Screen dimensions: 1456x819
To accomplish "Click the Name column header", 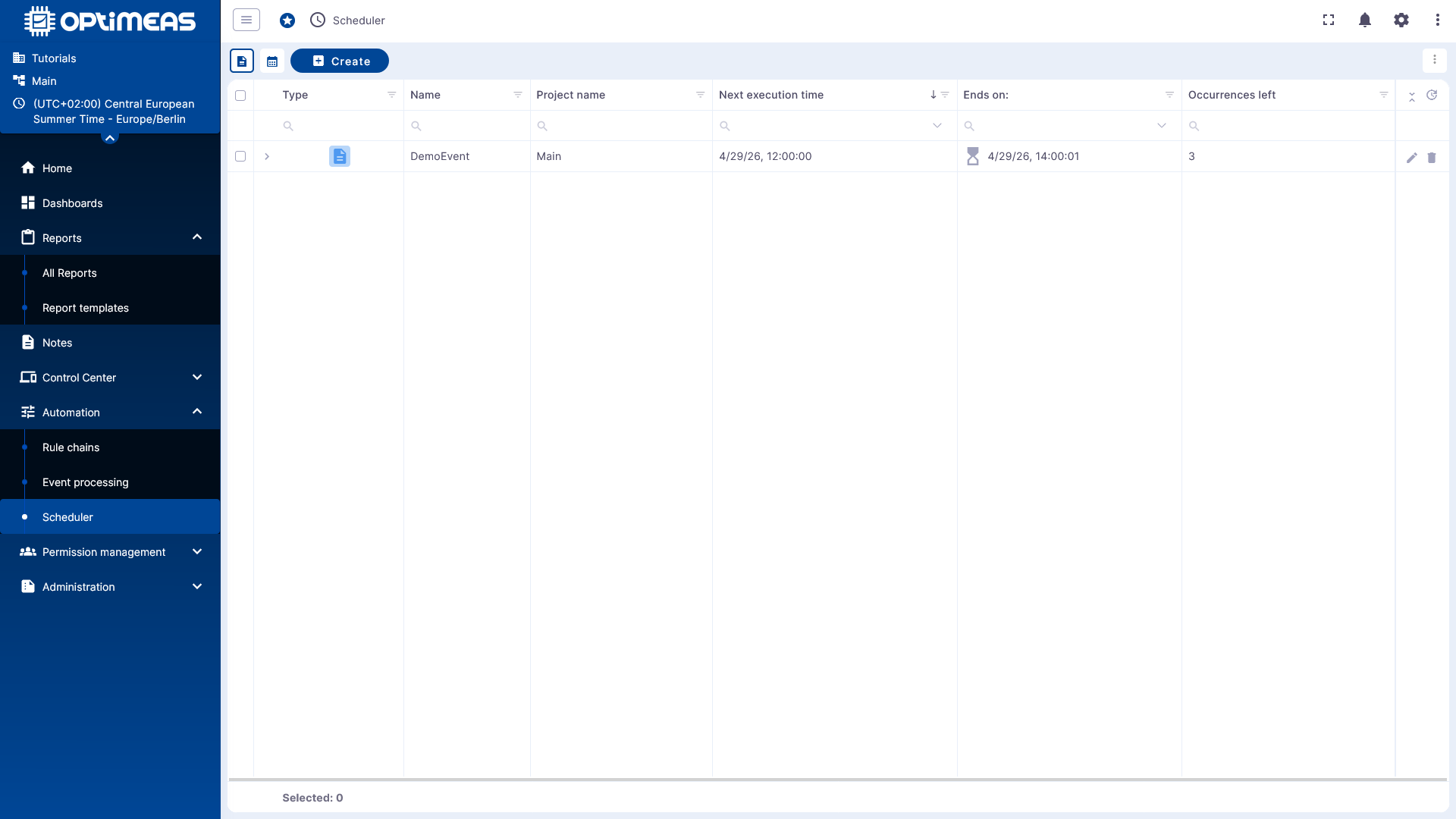I will (x=425, y=95).
